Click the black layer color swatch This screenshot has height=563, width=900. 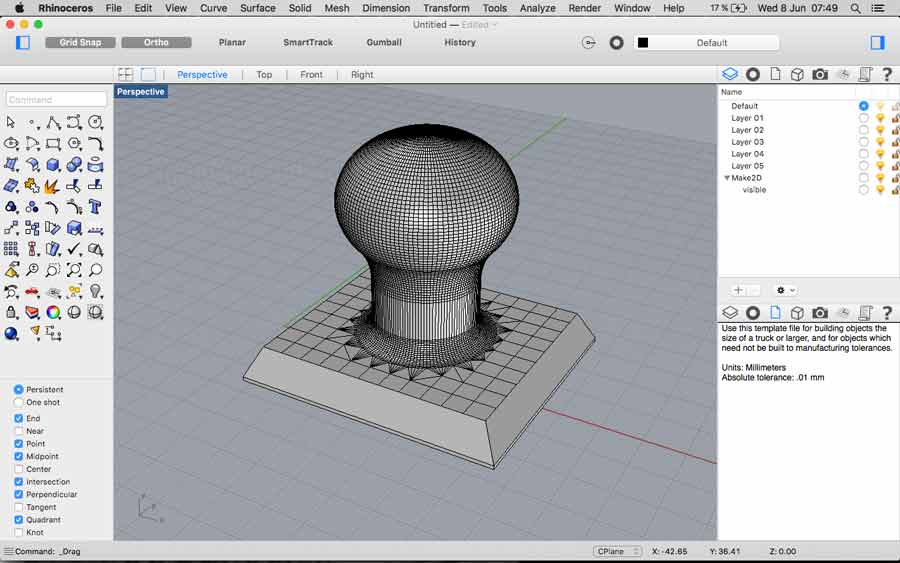(643, 43)
